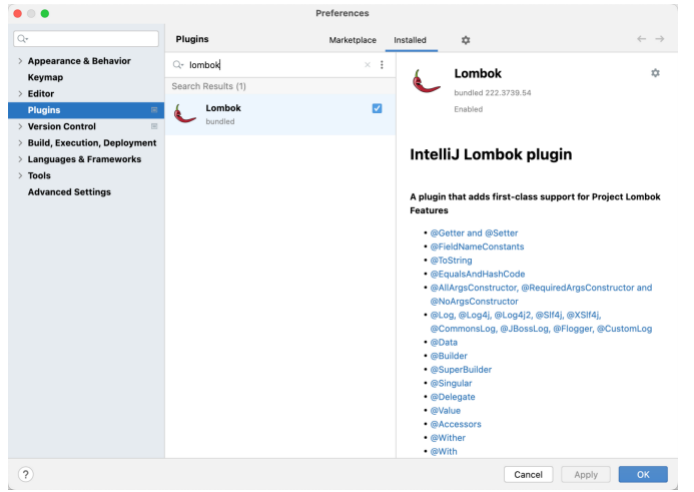Click the project-level marker on Version Control row

154,126
